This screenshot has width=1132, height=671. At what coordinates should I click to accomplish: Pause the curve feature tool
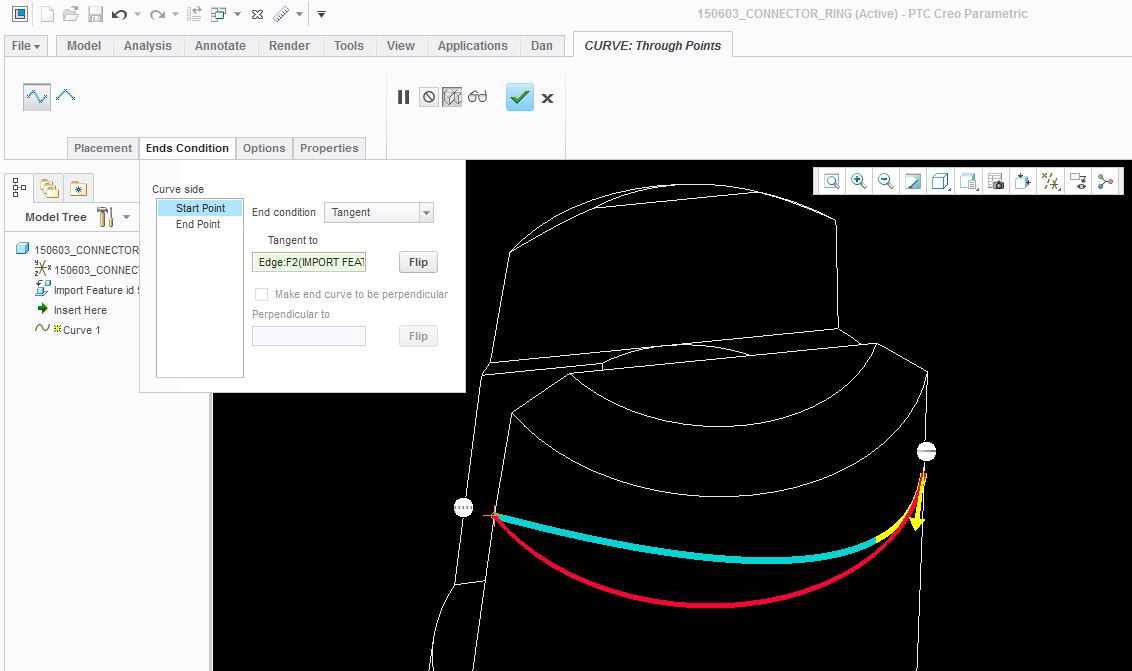tap(403, 97)
